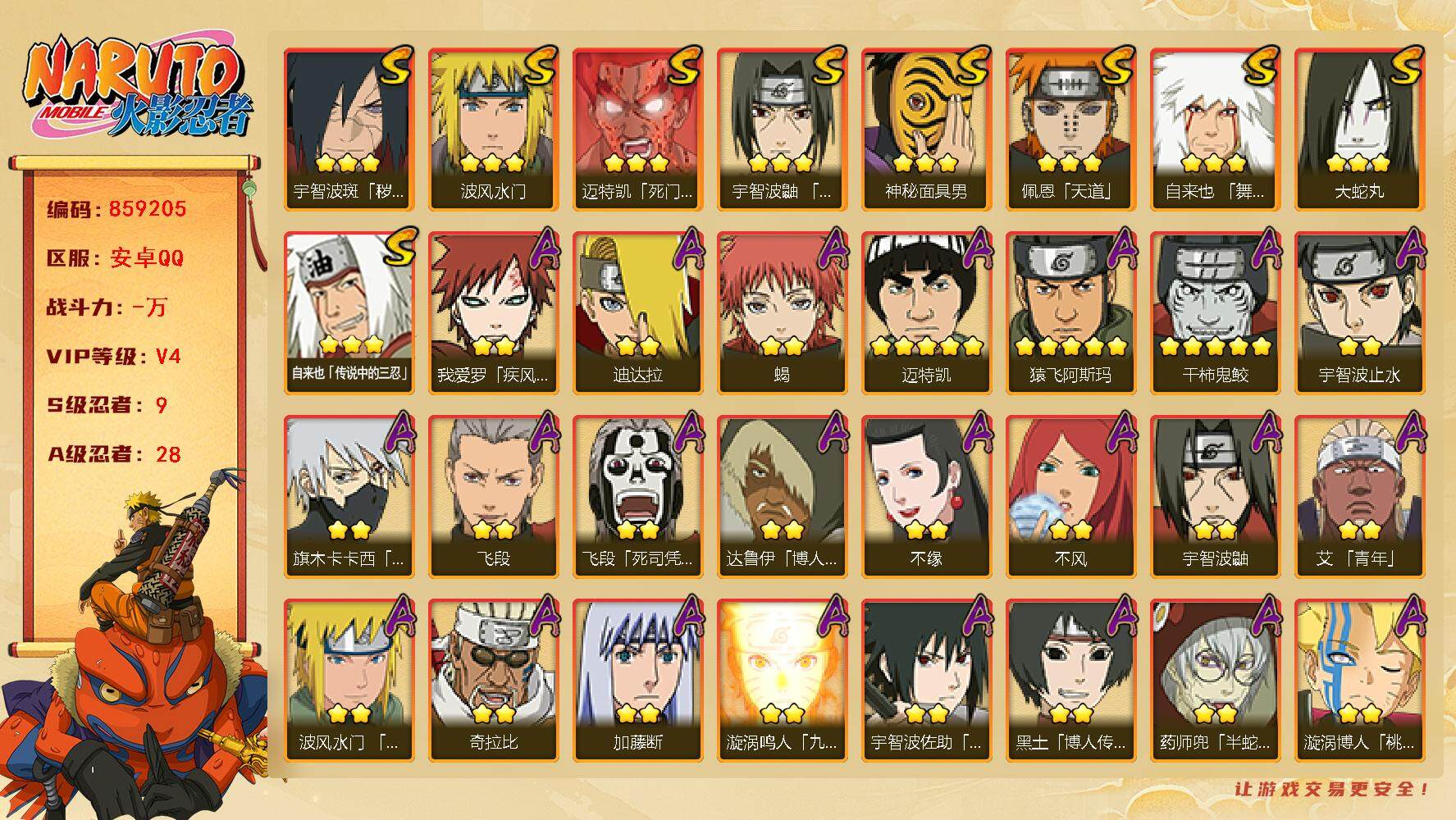Choose the 艾「青年」 ninja card
Screen dimensions: 1456x820
1359,497
